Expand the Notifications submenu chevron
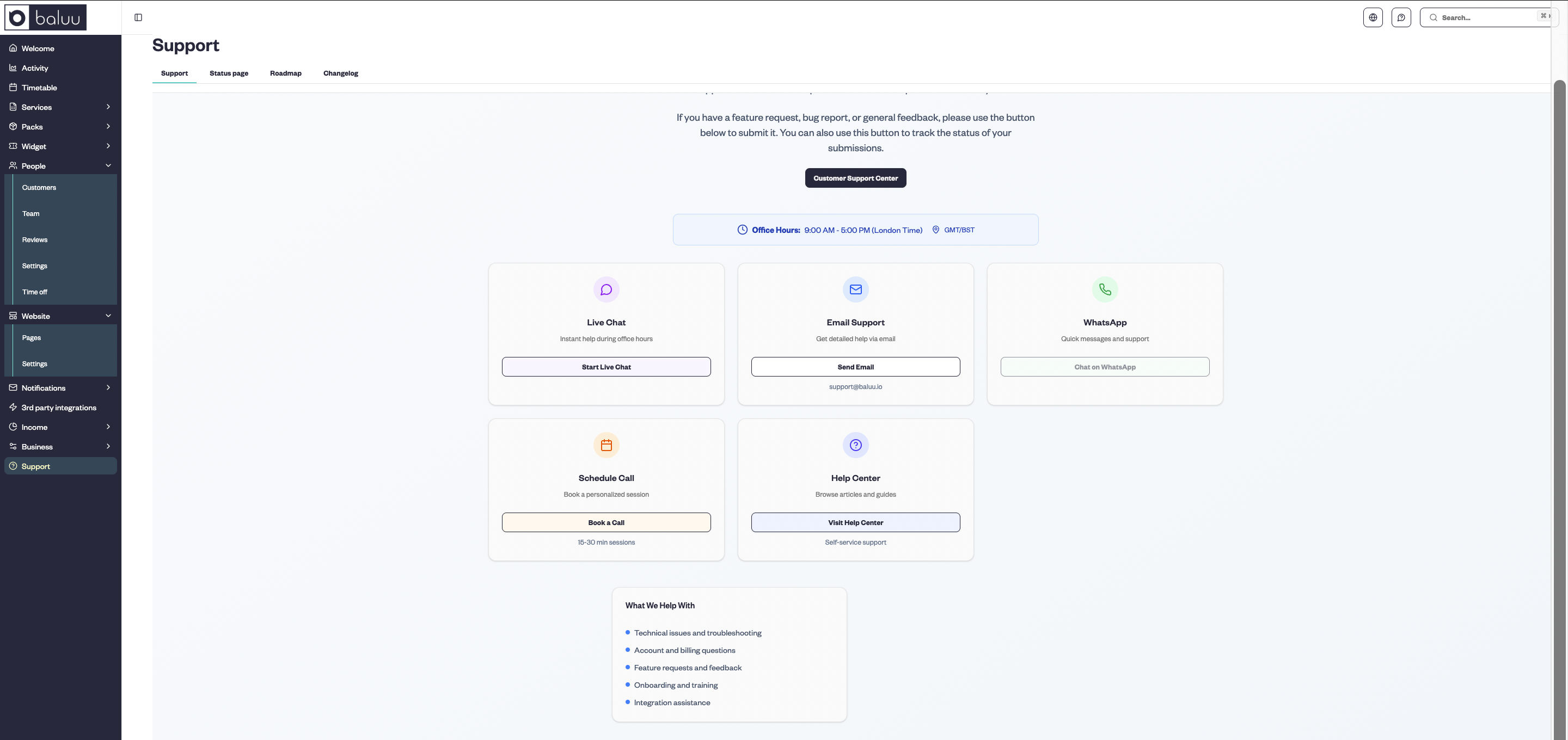This screenshot has width=1568, height=740. tap(108, 387)
